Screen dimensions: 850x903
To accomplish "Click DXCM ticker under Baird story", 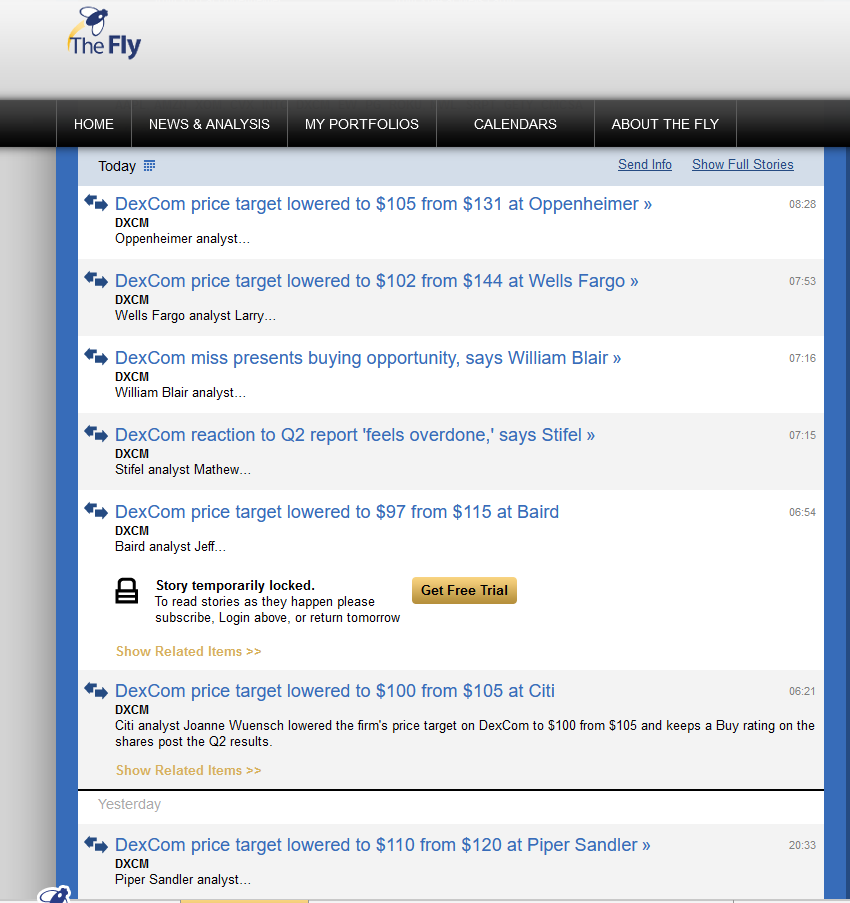I will tap(132, 531).
